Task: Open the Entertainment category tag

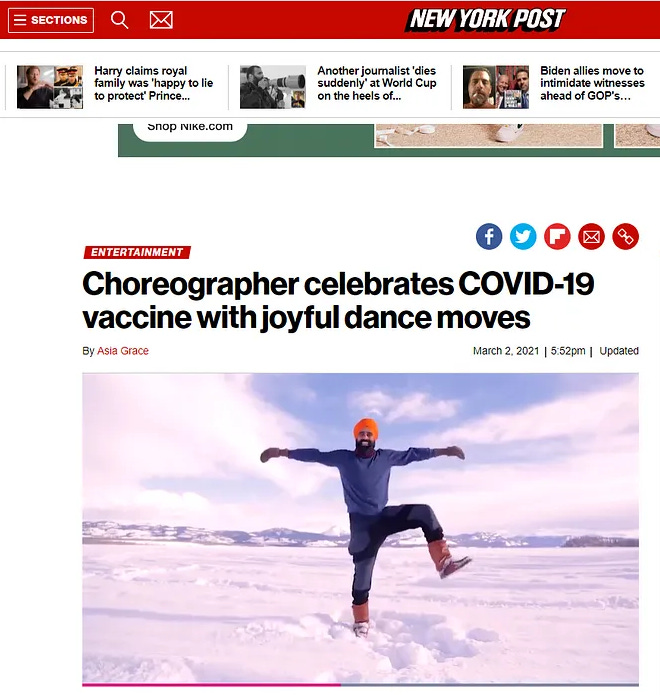Action: [x=137, y=252]
